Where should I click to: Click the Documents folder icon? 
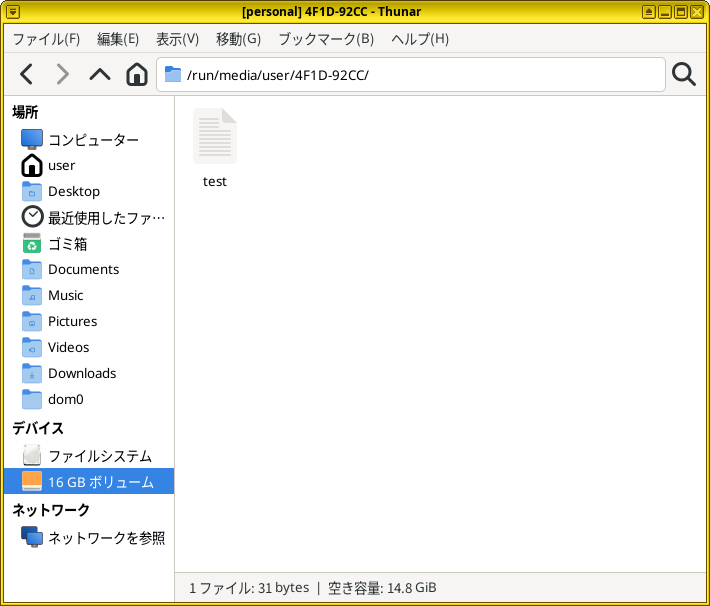click(x=32, y=269)
